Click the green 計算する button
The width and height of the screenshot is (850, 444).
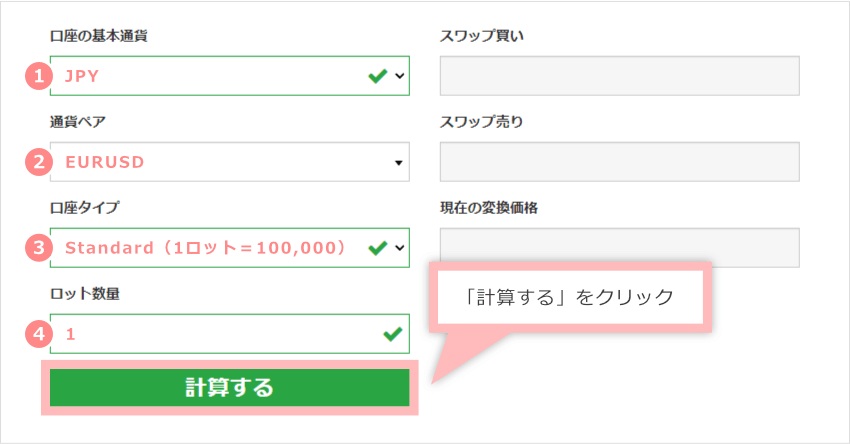[229, 388]
